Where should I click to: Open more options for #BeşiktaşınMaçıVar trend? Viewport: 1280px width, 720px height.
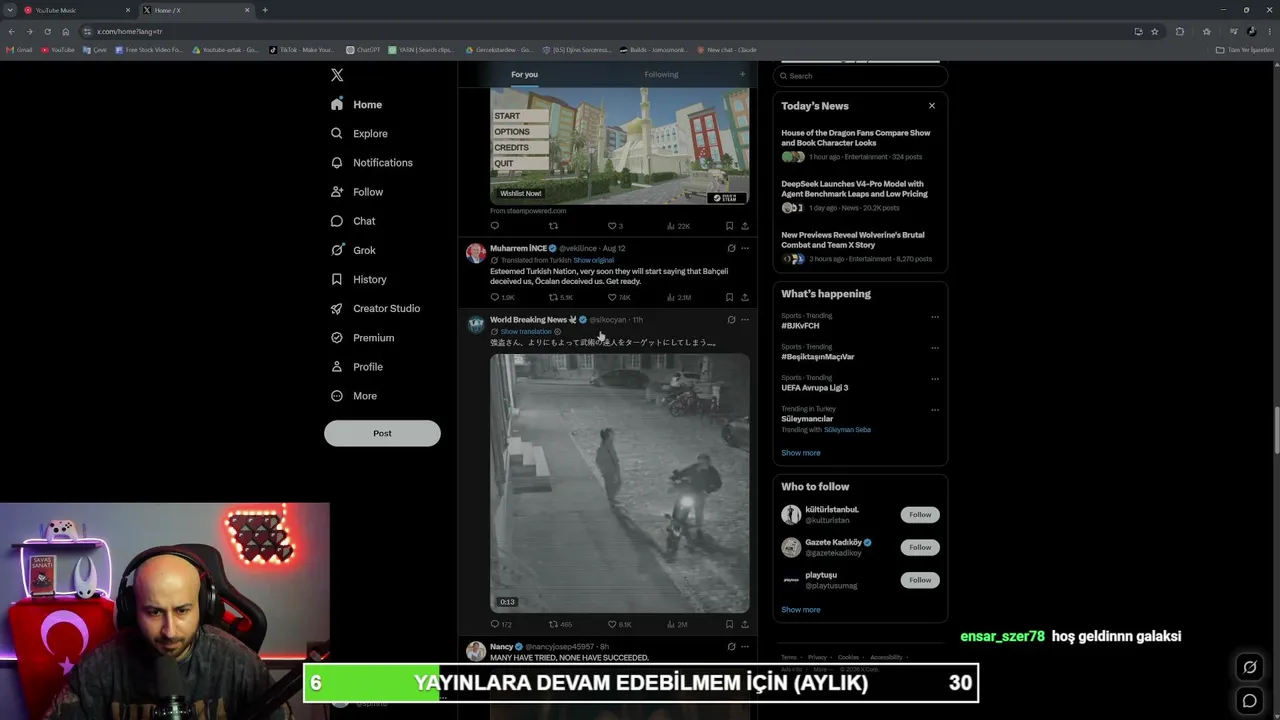935,348
